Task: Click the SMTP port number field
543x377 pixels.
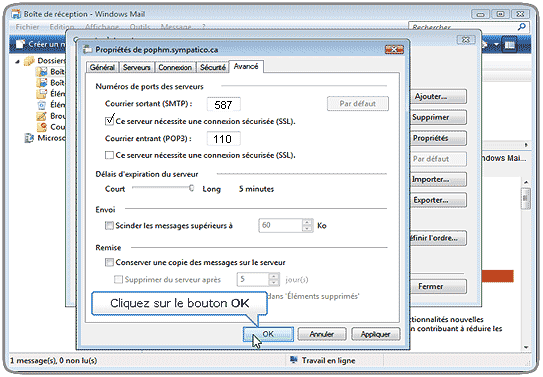Action: click(x=224, y=104)
